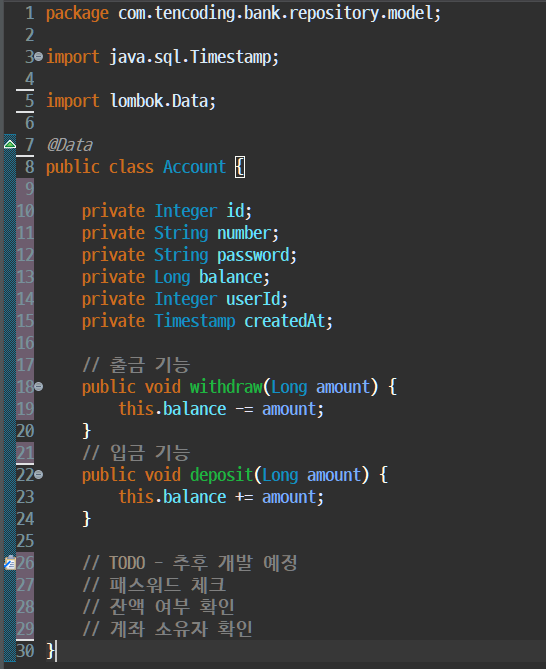Click 'this.balance += amount;' statement
The image size is (546, 669).
pyautogui.click(x=221, y=497)
